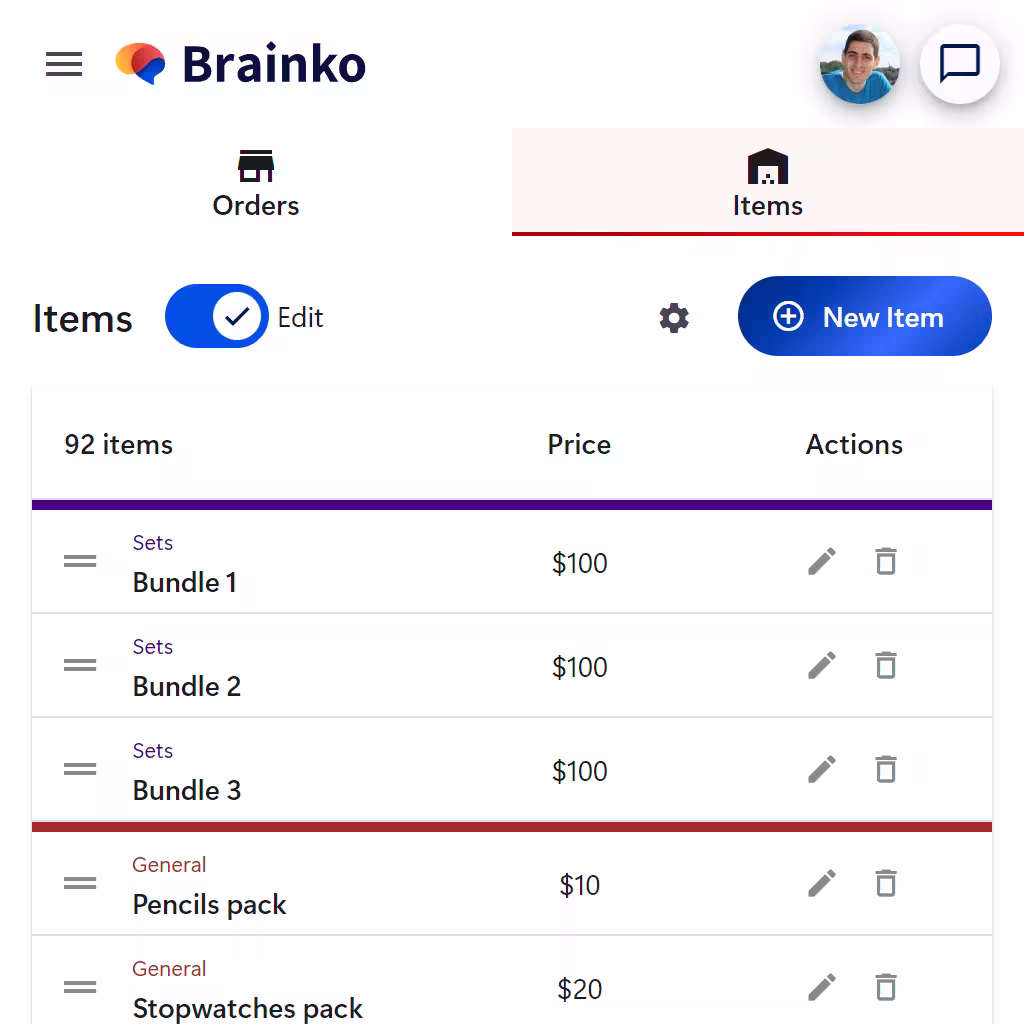
Task: Click the Price column header
Action: coord(579,445)
